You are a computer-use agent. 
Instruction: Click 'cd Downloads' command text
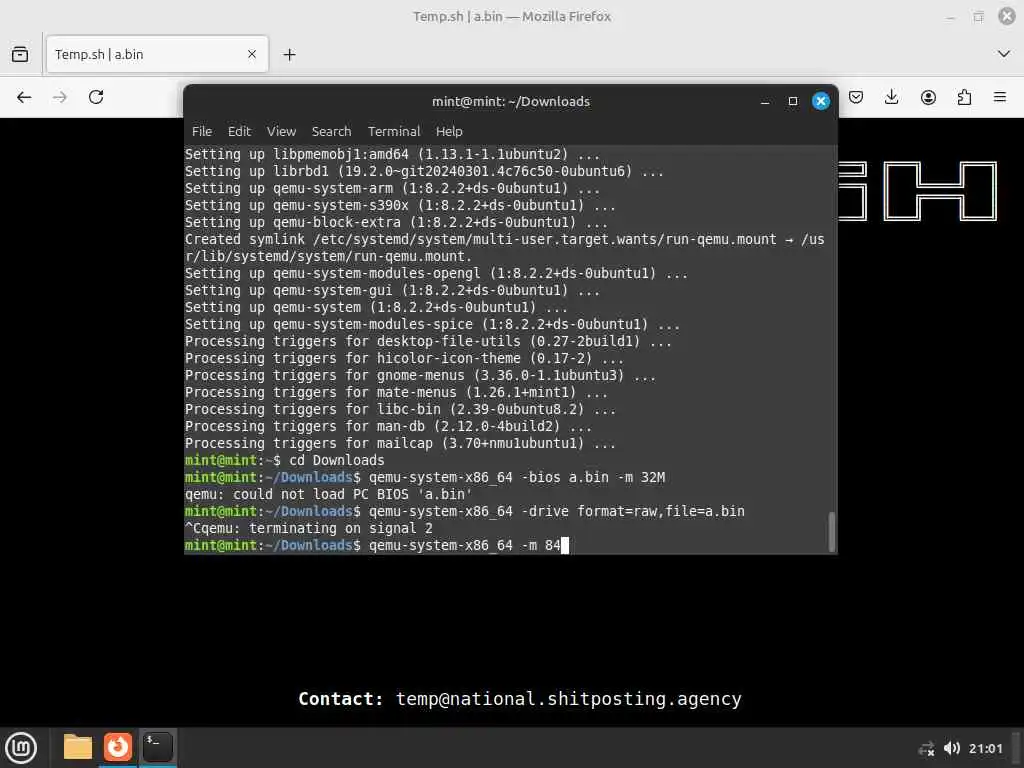pyautogui.click(x=336, y=460)
